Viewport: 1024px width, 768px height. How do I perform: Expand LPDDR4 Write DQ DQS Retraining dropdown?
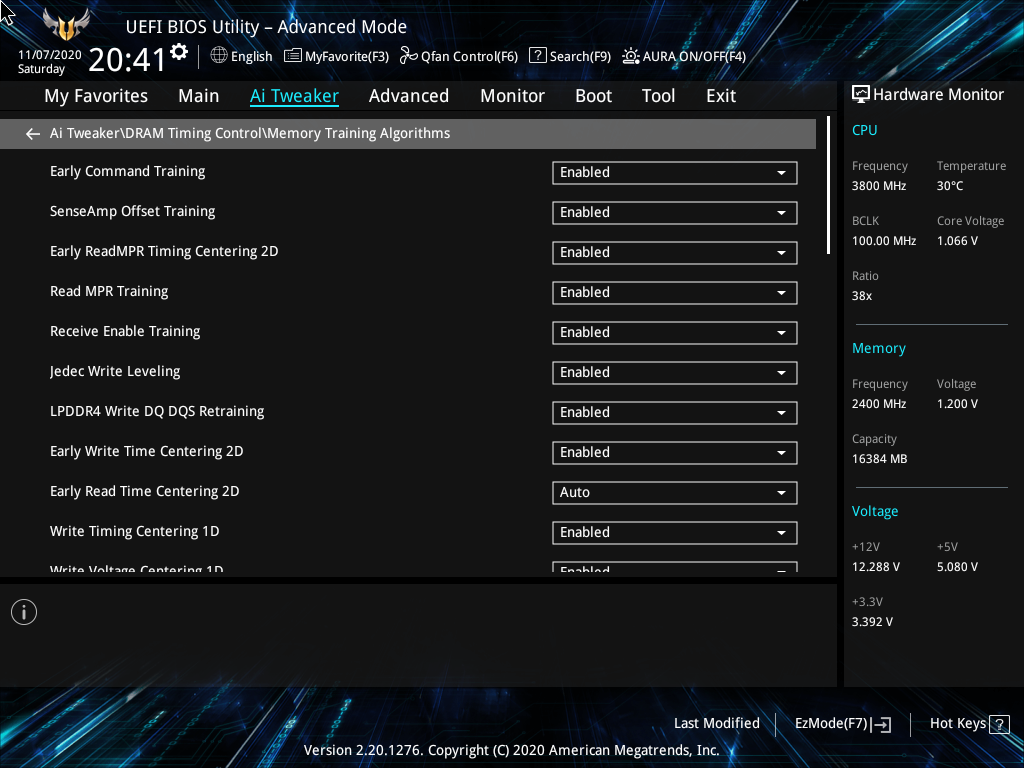[675, 412]
